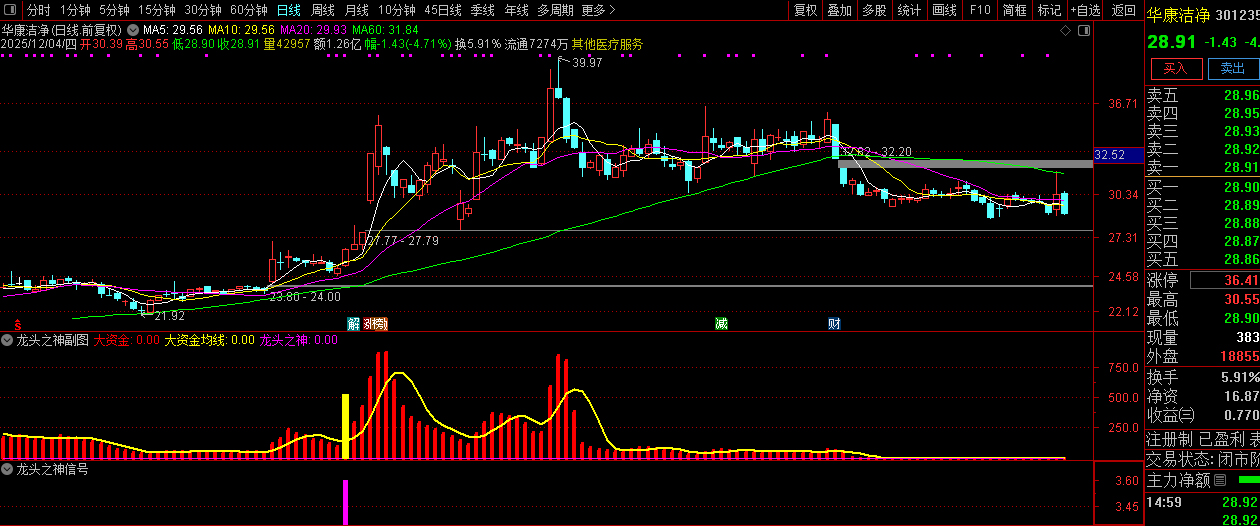The image size is (1260, 526).
Task: Select the 60分钟 timeframe tab
Action: pos(249,10)
